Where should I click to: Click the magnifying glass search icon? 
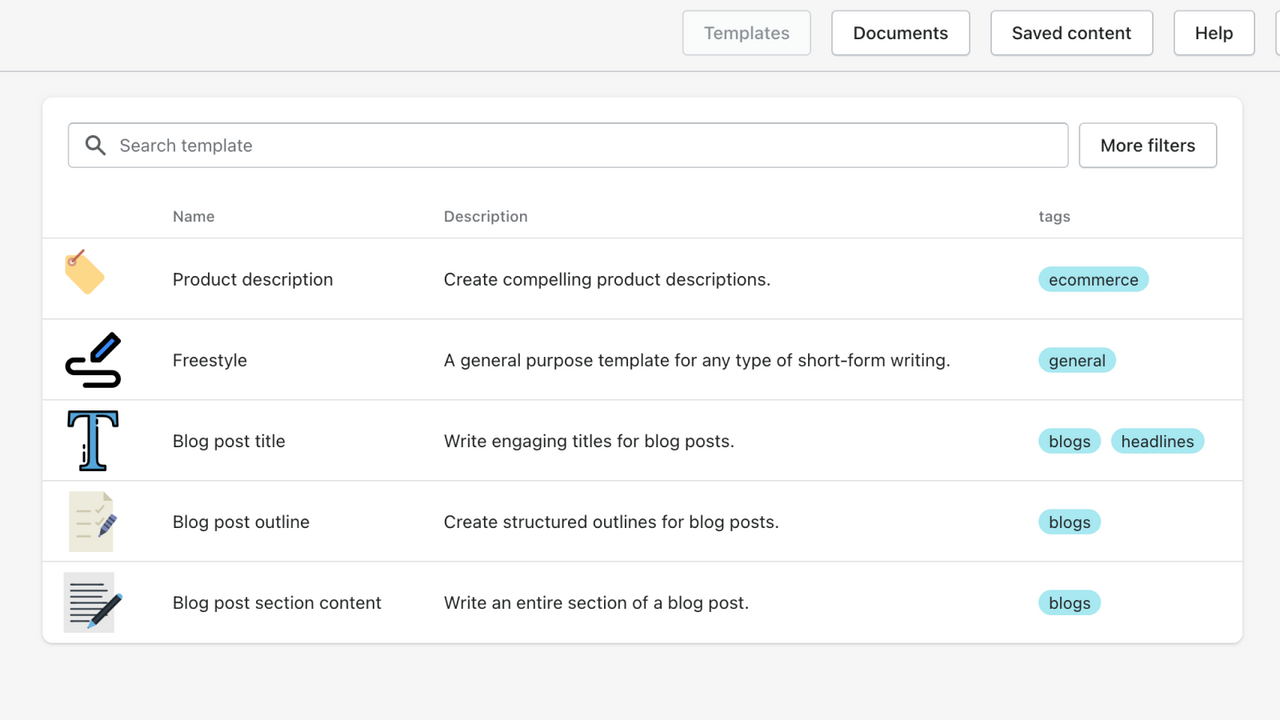[95, 145]
